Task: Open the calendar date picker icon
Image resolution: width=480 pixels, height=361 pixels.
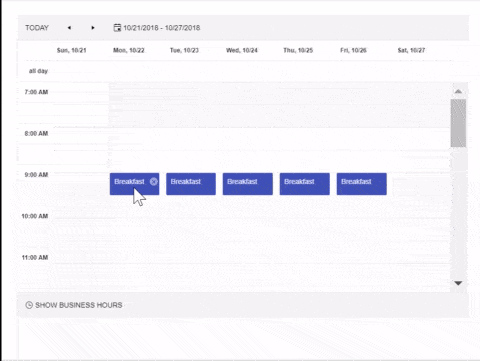Action: coord(117,28)
